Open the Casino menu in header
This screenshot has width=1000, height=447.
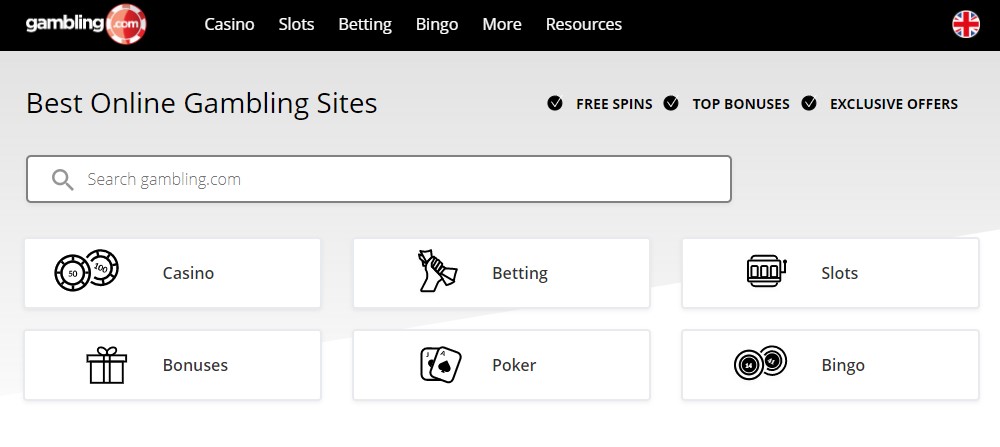pos(229,24)
